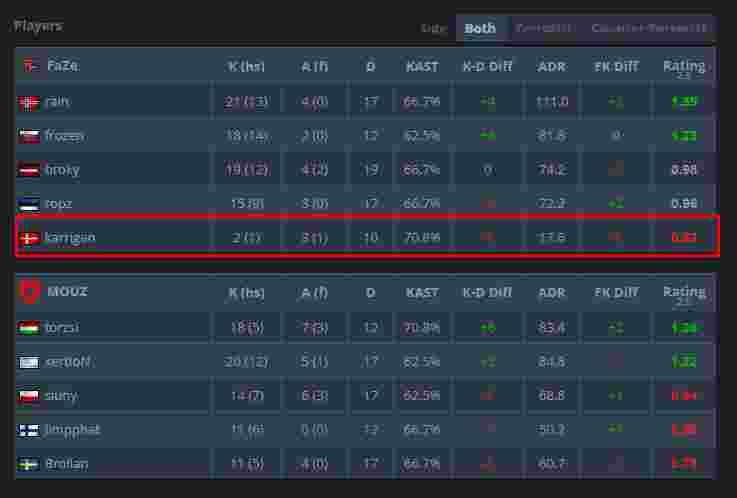The width and height of the screenshot is (737, 498).
Task: Open ropz's player profile
Action: point(59,204)
